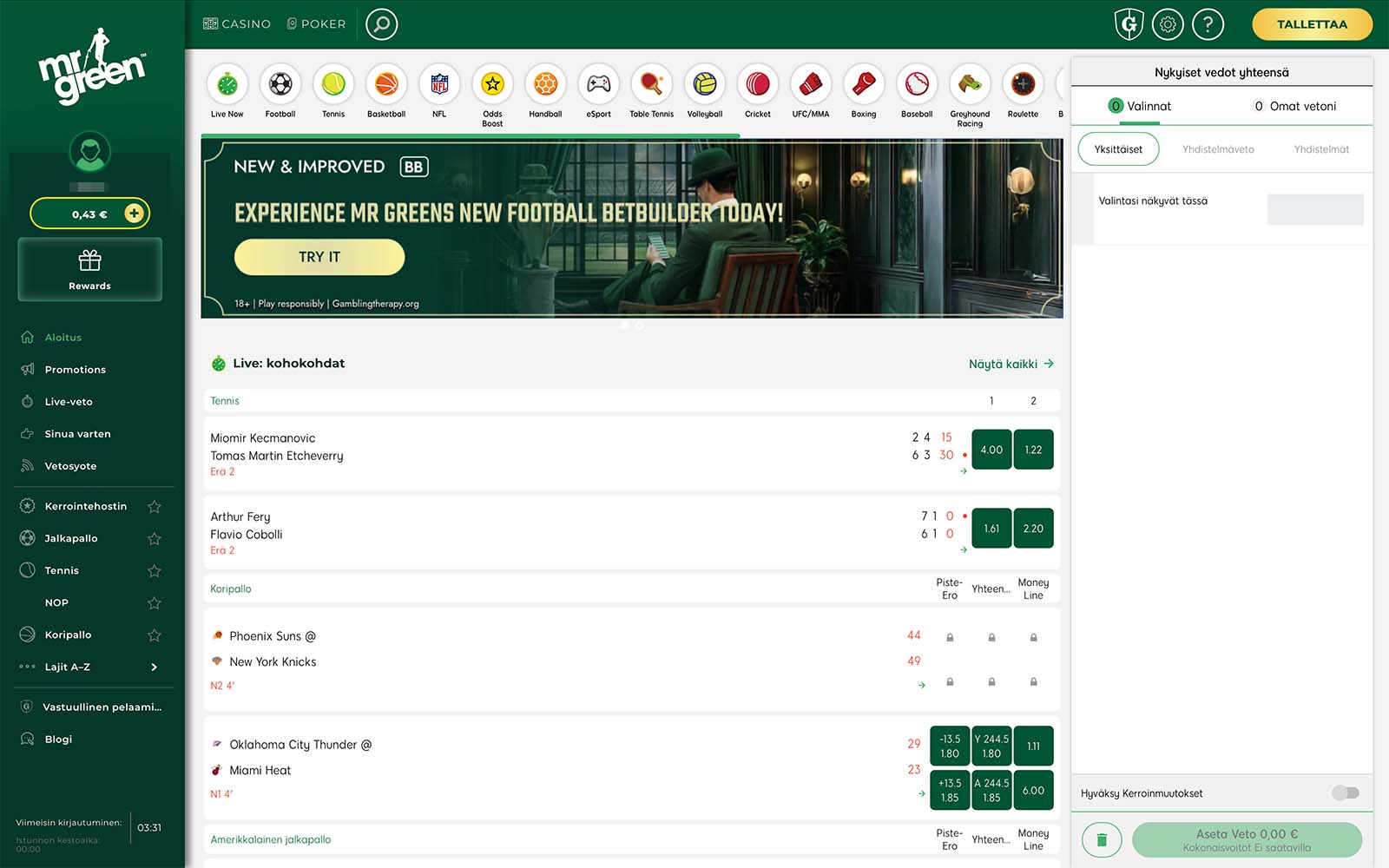Screen dimensions: 1389x868
Task: Expand the Lajit A–Z list
Action: (154, 667)
